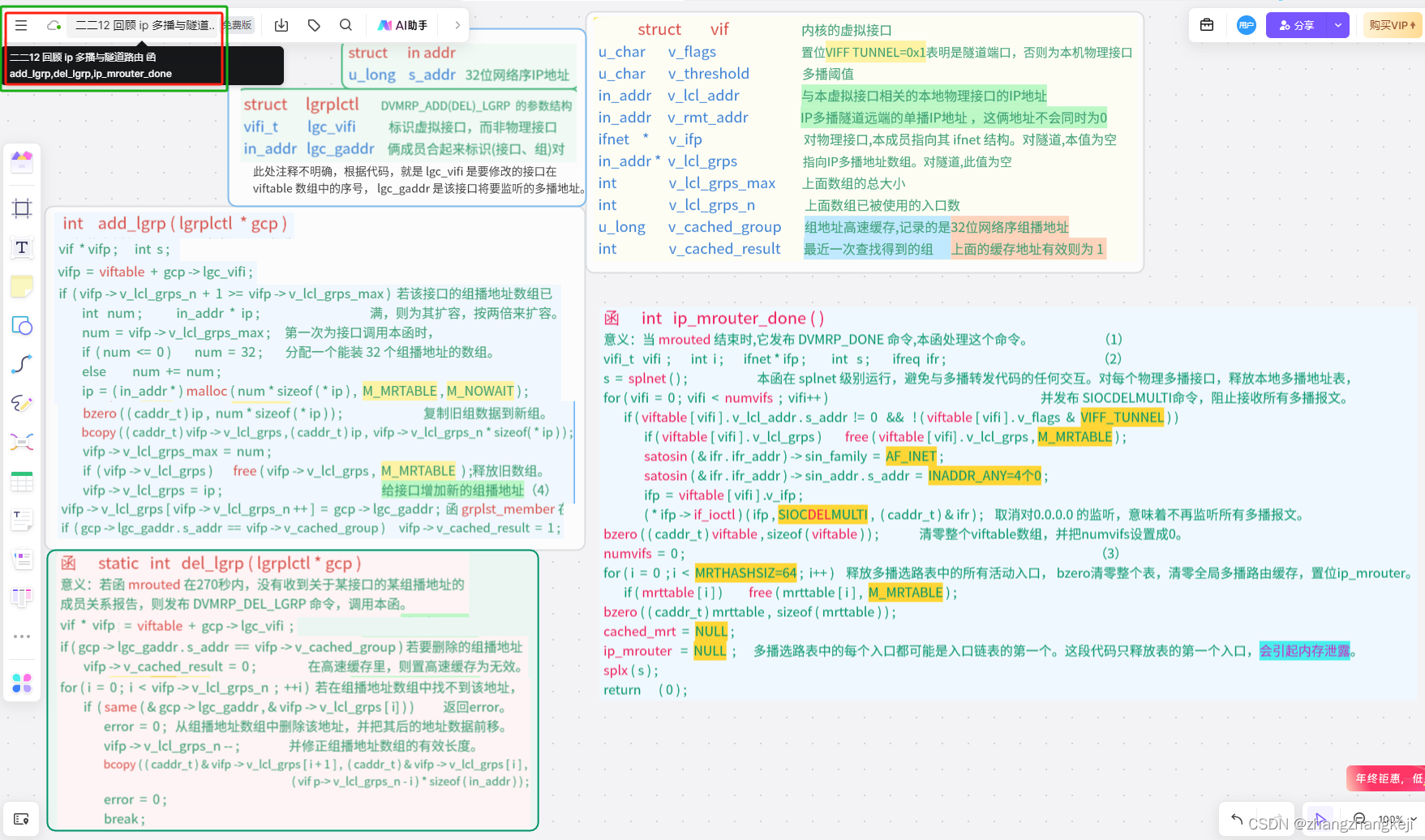Click the export download icon
This screenshot has width=1425, height=840.
pyautogui.click(x=281, y=25)
